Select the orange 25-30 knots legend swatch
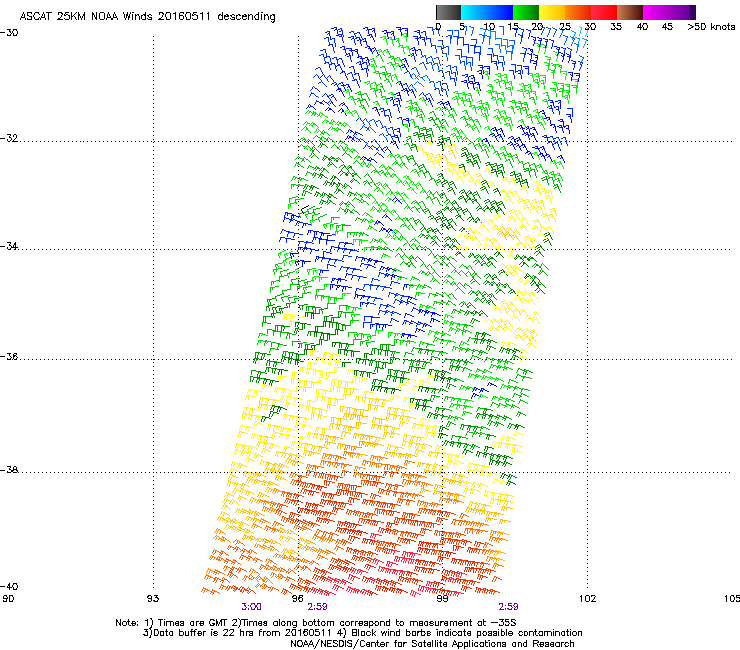Viewport: 740px width, 650px height. click(x=578, y=12)
